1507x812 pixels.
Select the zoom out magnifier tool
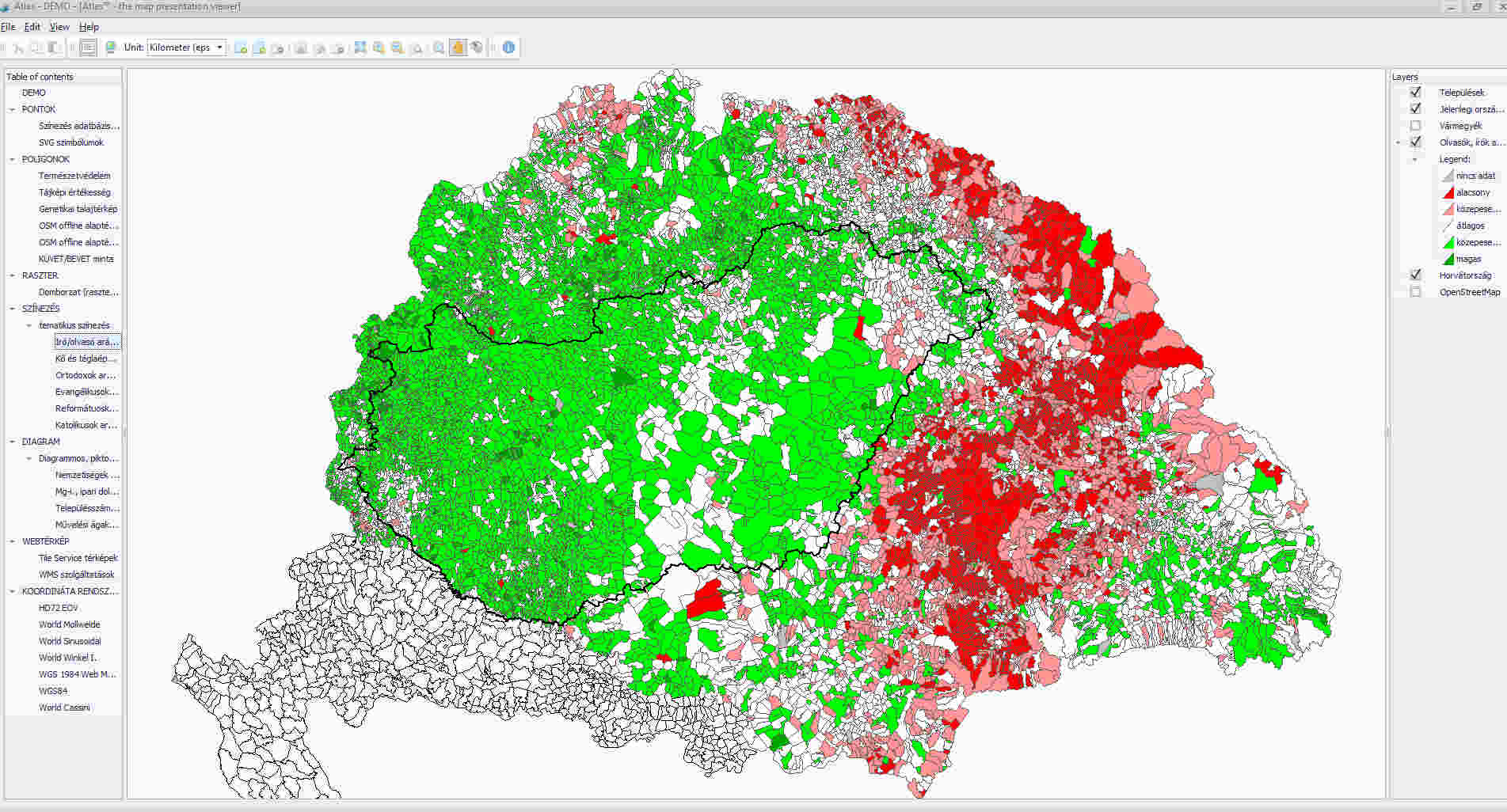point(398,47)
